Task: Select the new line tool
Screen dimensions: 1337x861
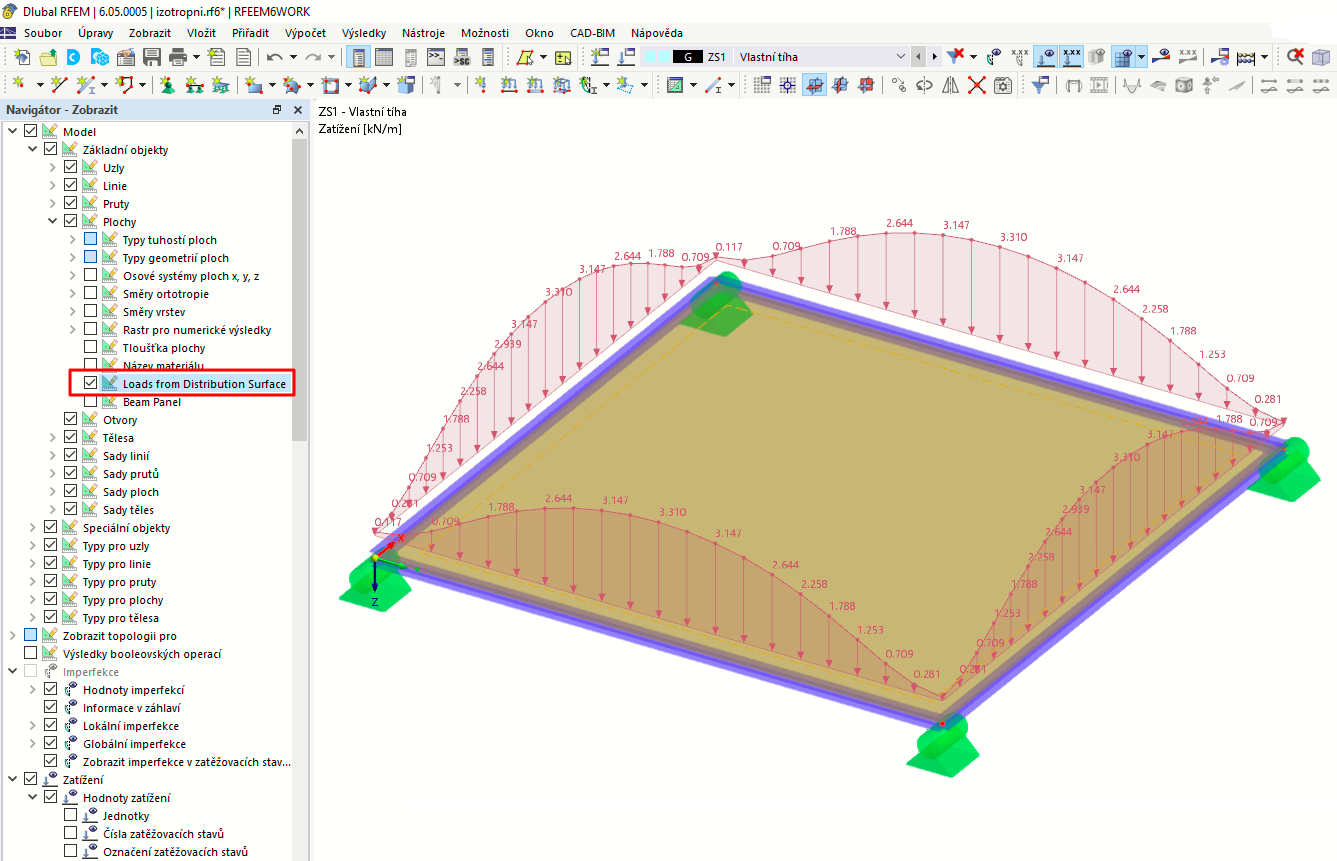Action: pyautogui.click(x=58, y=85)
